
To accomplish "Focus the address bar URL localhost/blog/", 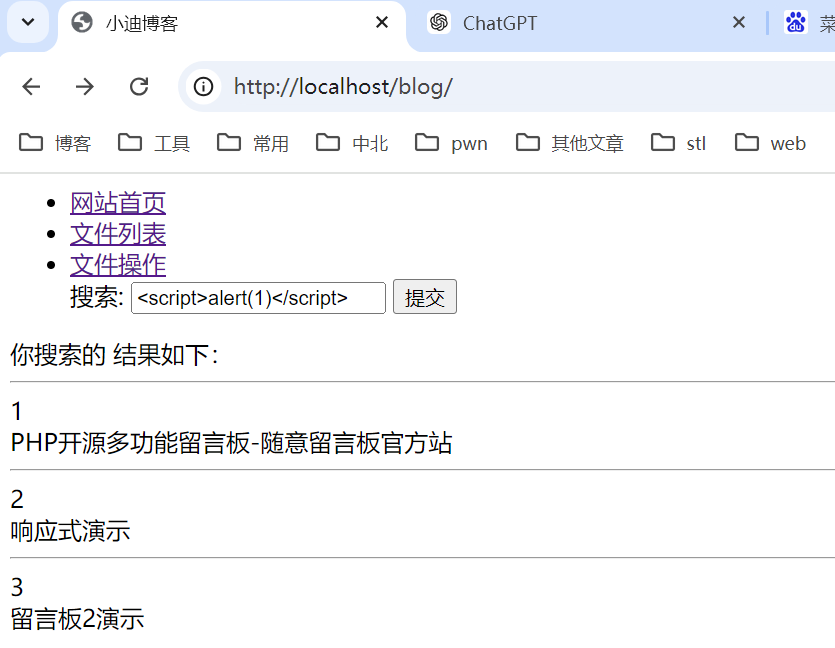I will pos(343,87).
